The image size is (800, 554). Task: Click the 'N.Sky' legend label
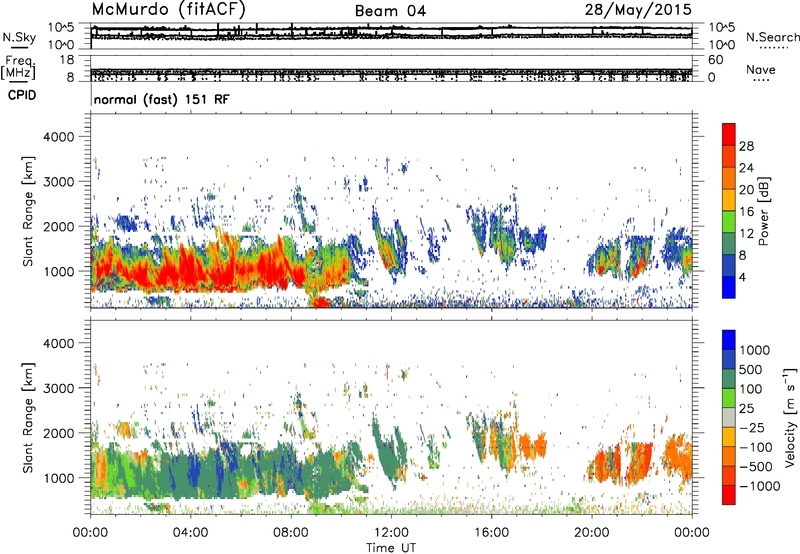[x=19, y=37]
